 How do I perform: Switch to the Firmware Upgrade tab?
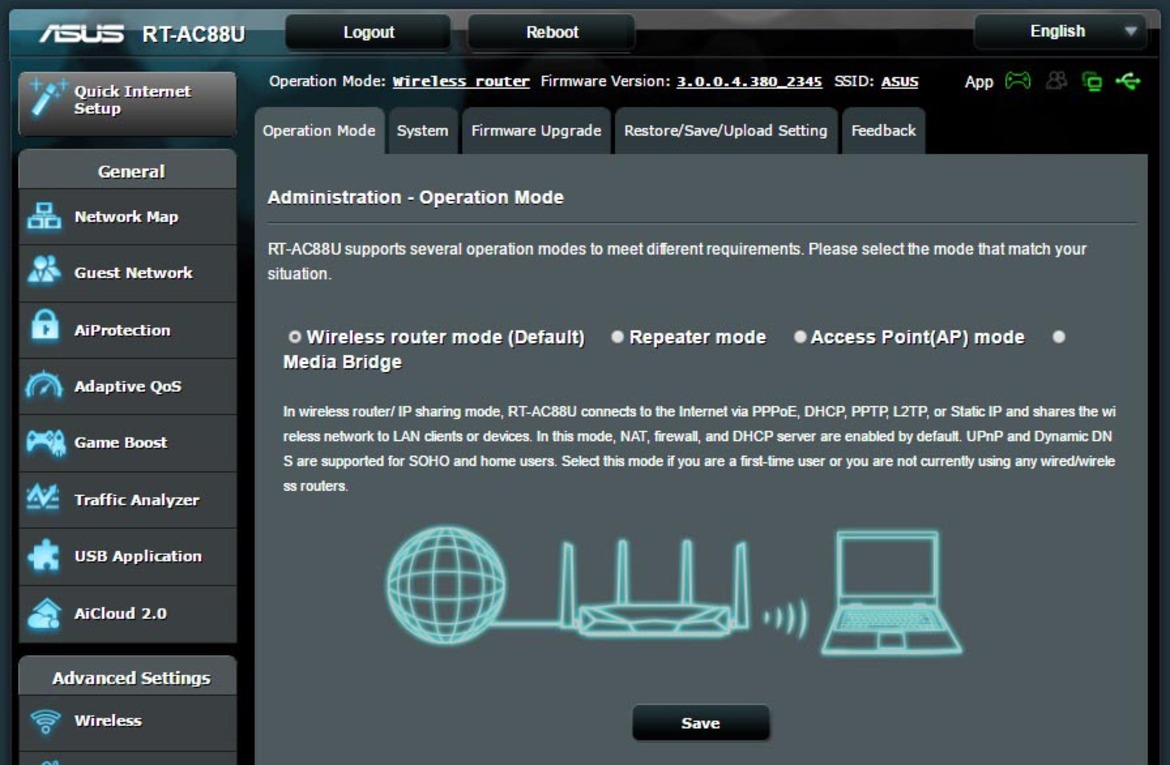pos(536,131)
